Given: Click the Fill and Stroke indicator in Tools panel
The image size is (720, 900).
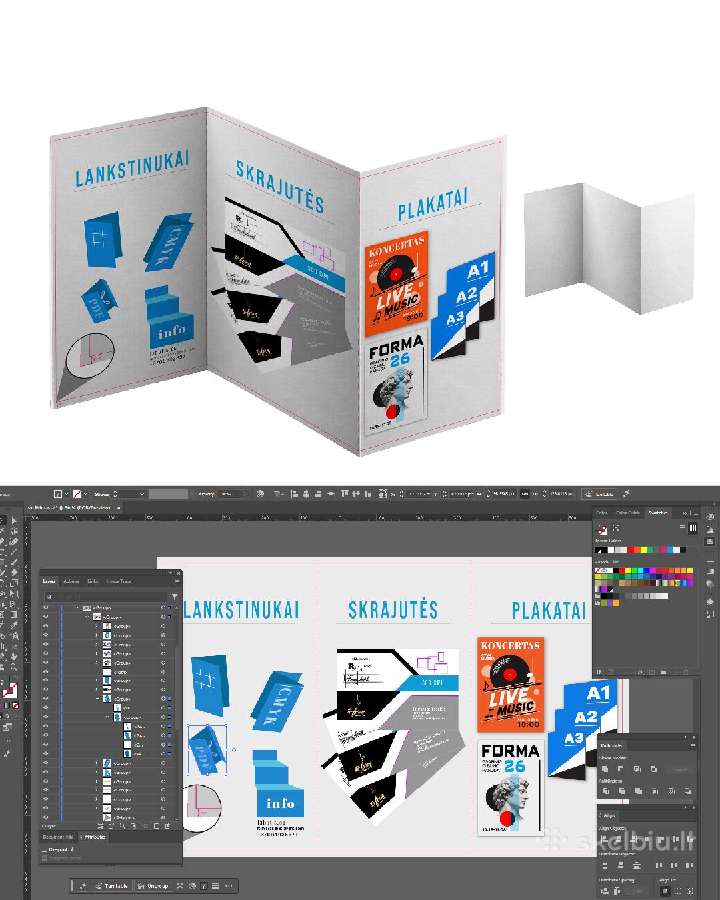Looking at the screenshot, I should click(10, 689).
